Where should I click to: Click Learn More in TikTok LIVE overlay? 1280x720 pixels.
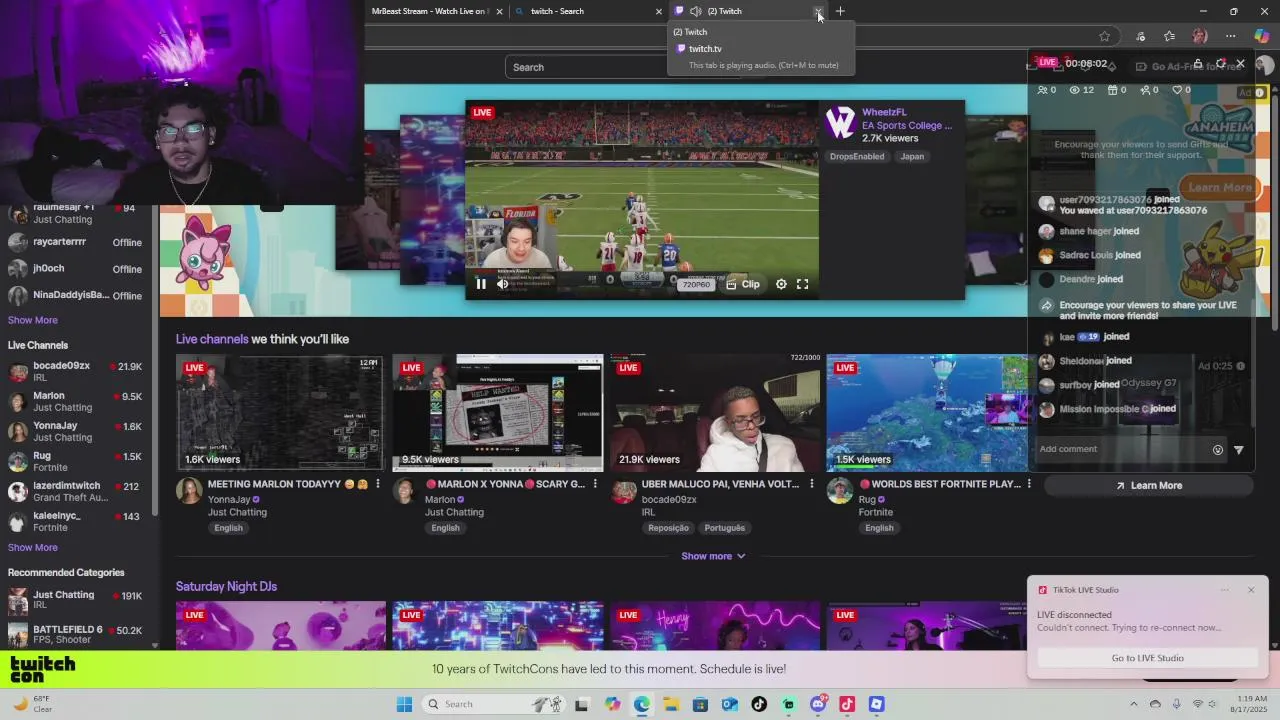pos(1149,486)
